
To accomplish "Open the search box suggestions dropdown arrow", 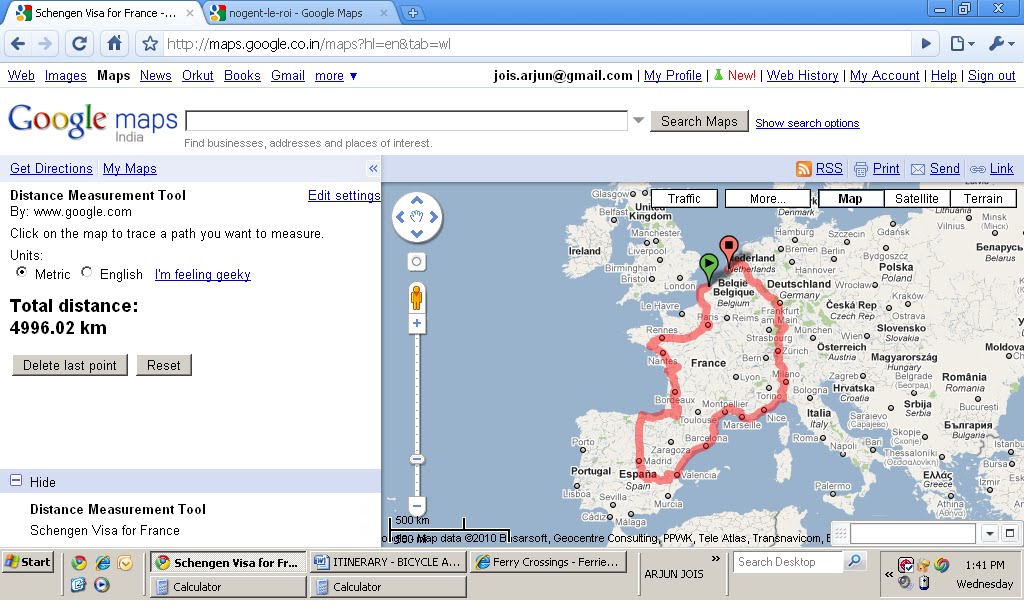I will pos(638,121).
